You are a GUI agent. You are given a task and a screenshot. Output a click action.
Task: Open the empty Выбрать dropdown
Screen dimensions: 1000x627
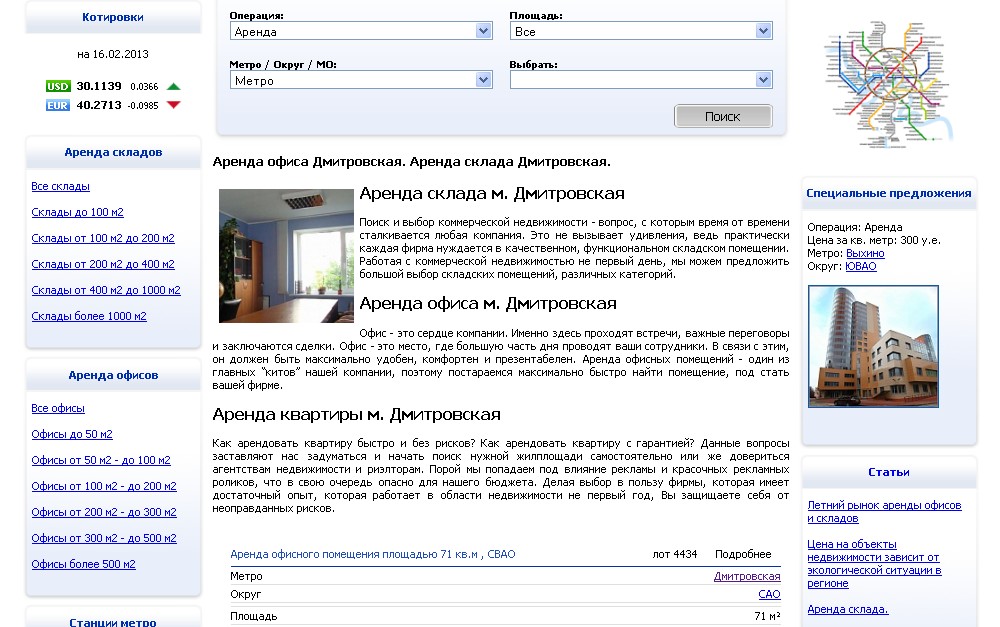click(641, 80)
